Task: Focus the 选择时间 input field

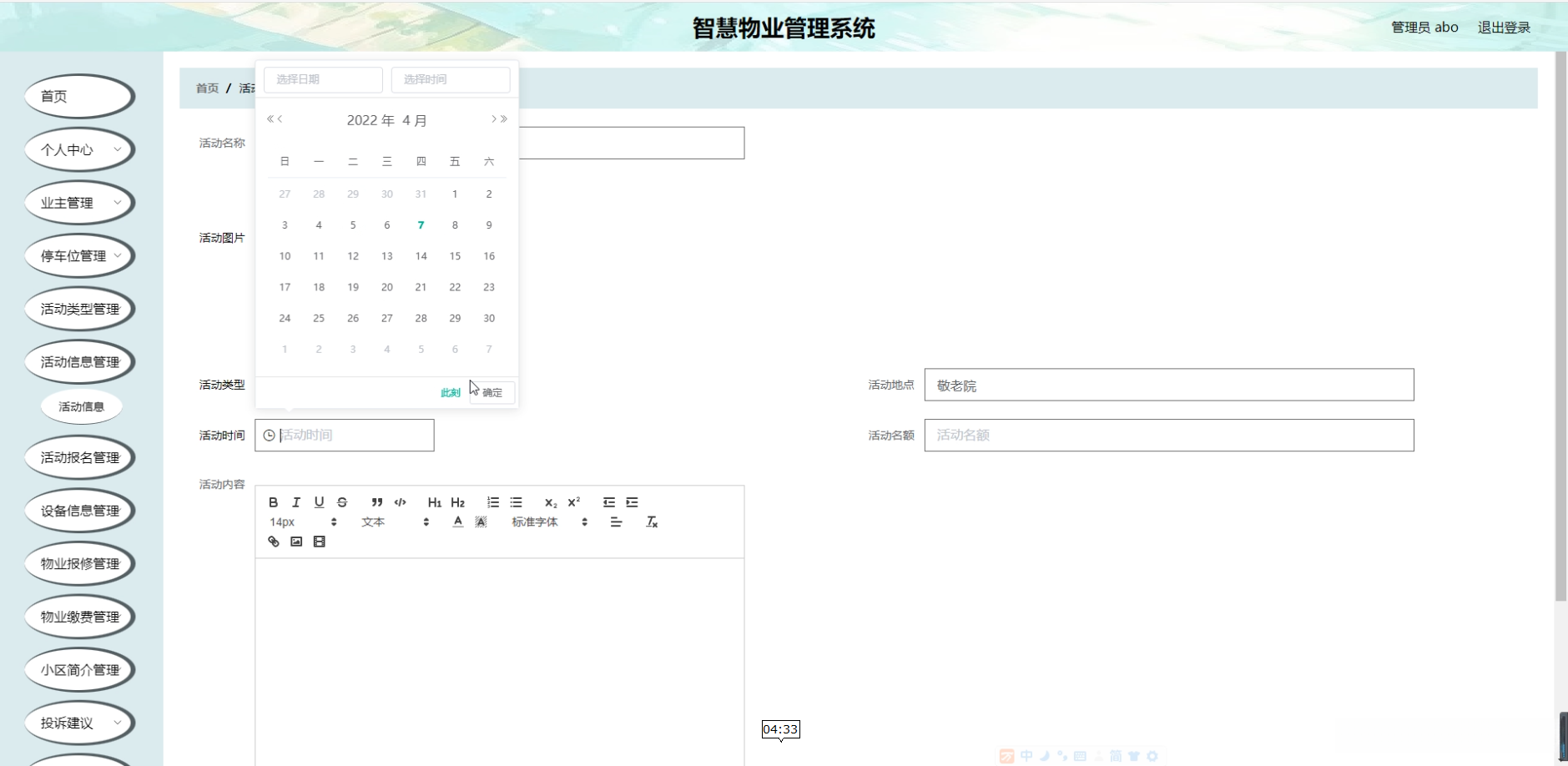Action: coord(451,80)
